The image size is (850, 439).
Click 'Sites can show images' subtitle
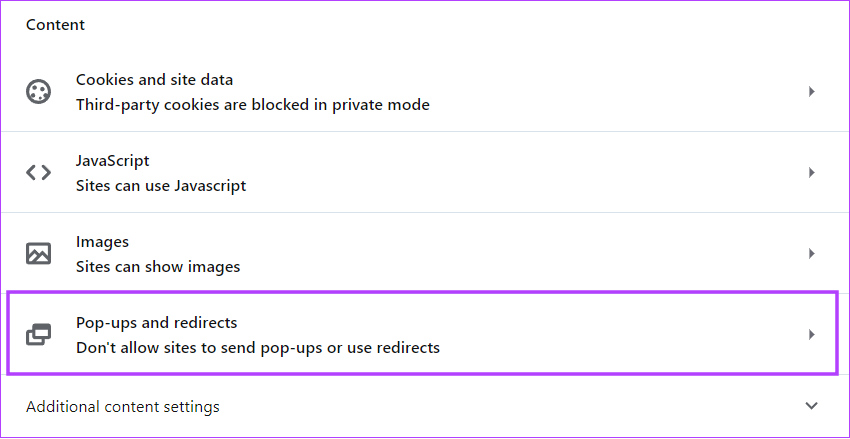point(158,267)
